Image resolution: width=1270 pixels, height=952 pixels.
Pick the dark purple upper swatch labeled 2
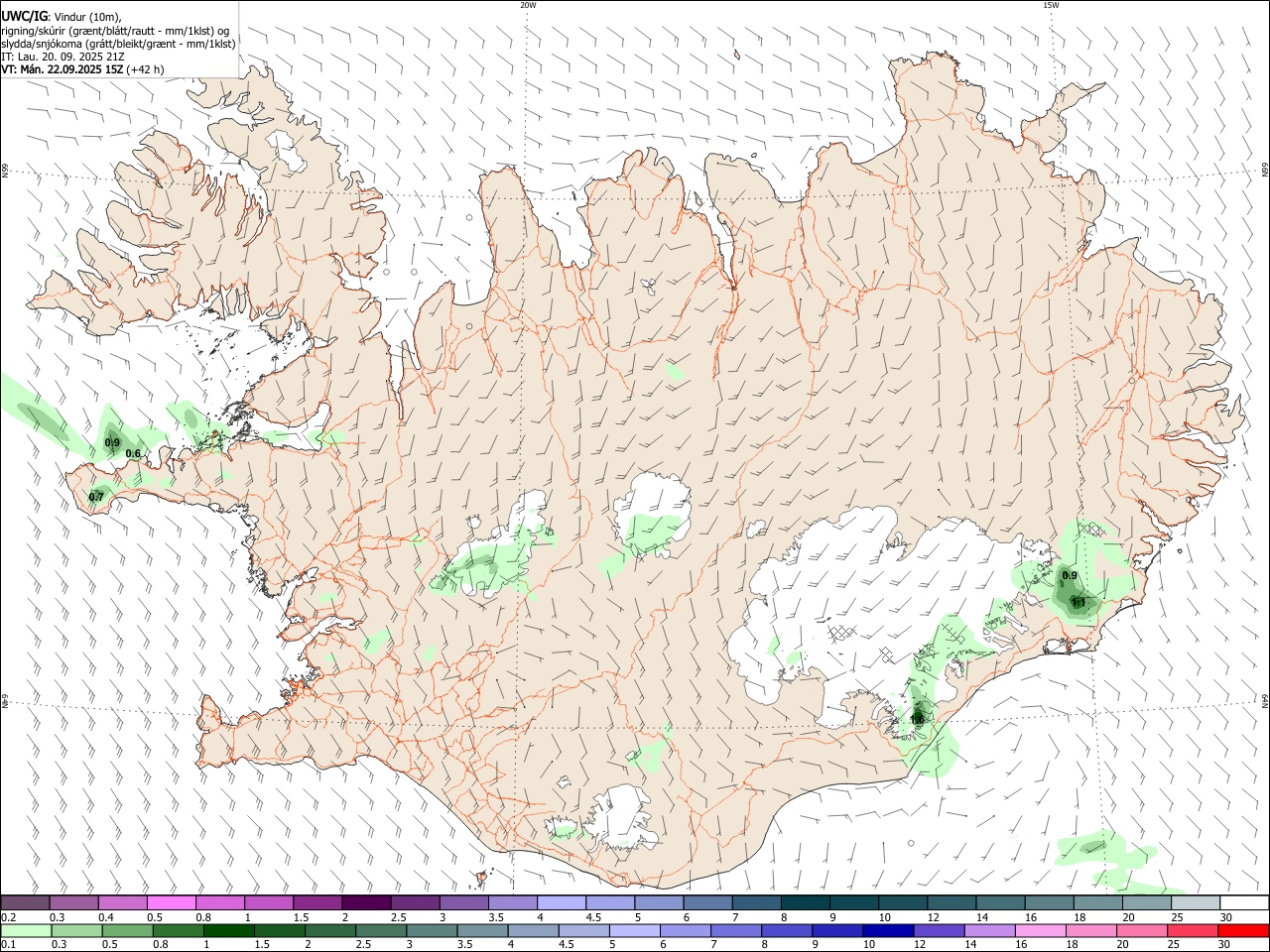365,903
